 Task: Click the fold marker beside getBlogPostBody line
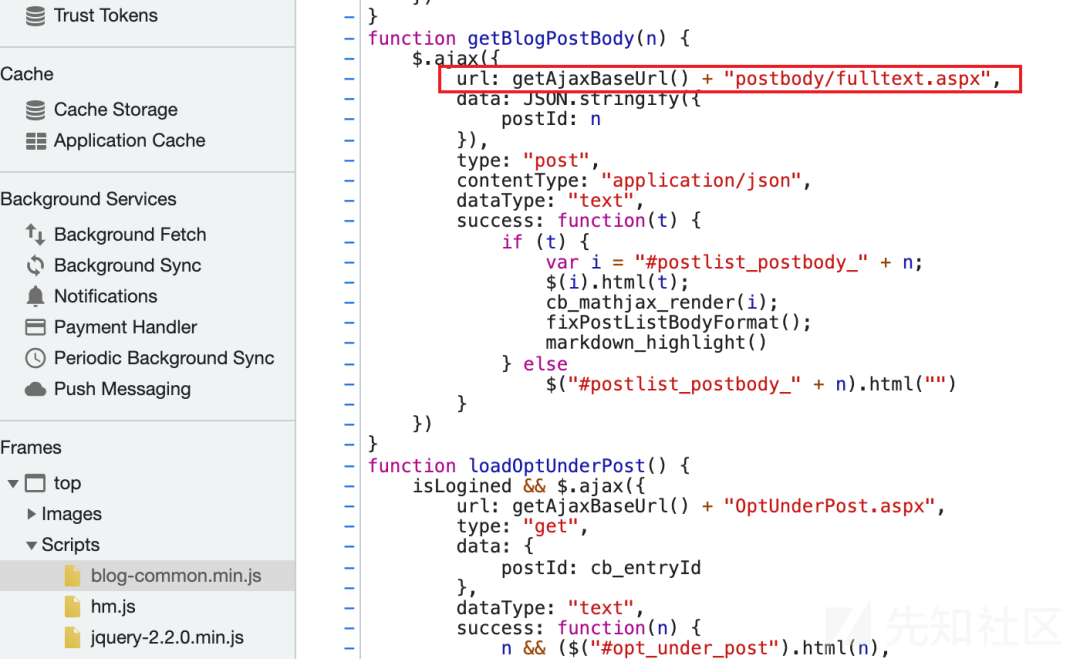(x=349, y=39)
